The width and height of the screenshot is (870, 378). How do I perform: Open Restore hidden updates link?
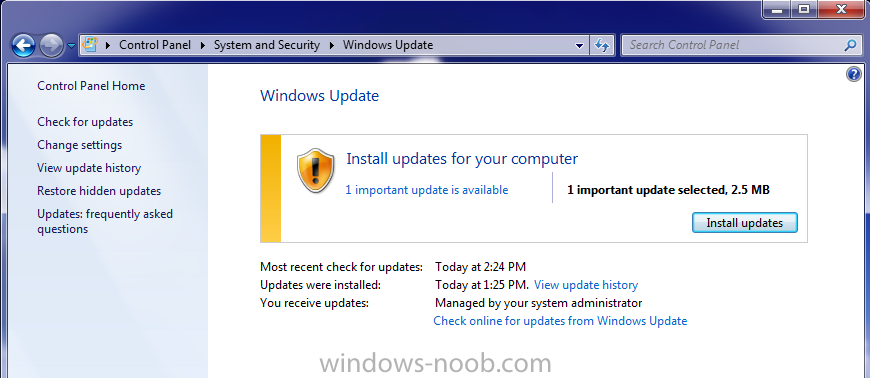click(x=99, y=191)
